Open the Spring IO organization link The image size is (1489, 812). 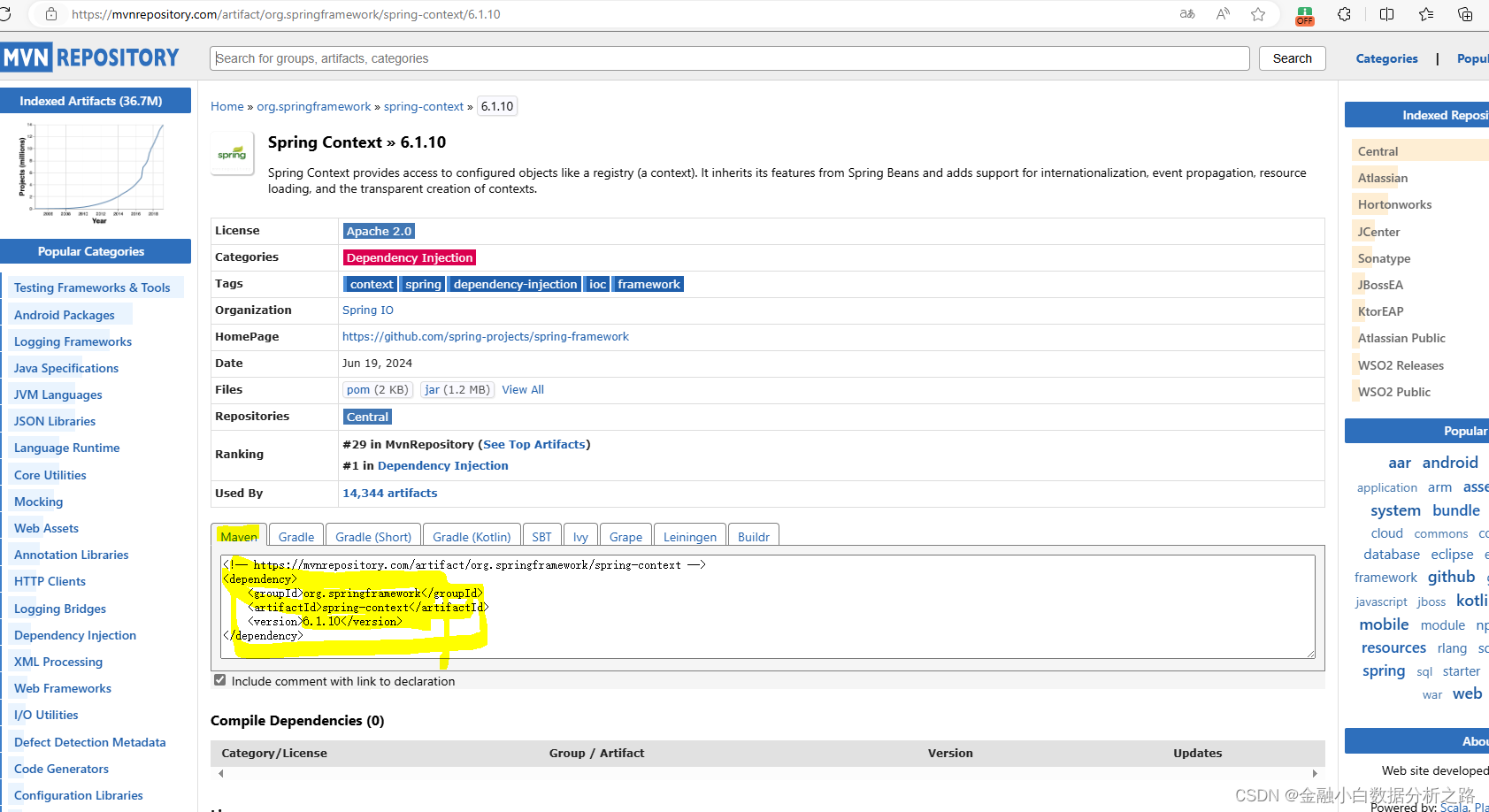click(368, 310)
